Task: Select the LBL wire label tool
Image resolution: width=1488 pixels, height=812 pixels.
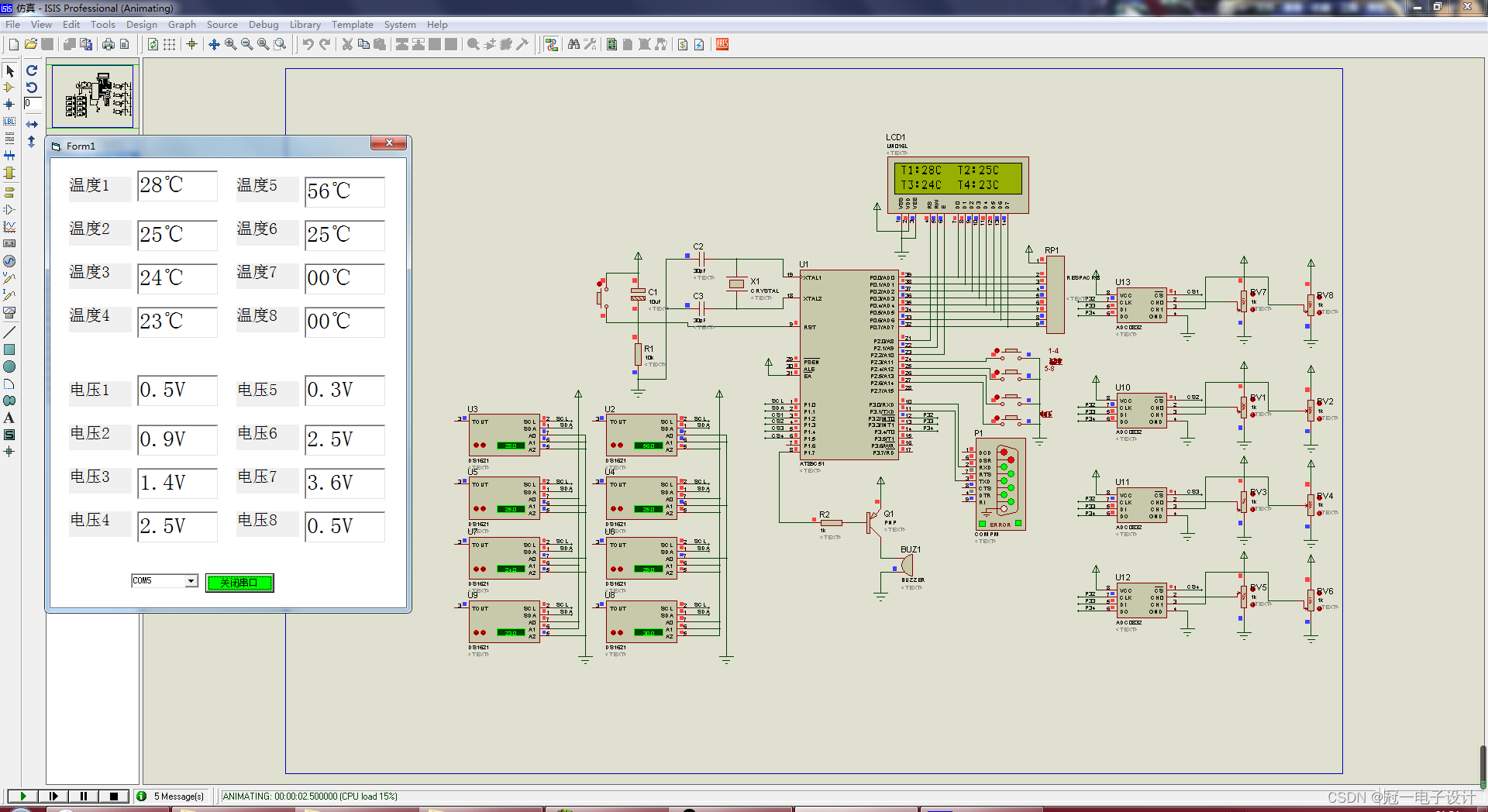Action: click(9, 122)
